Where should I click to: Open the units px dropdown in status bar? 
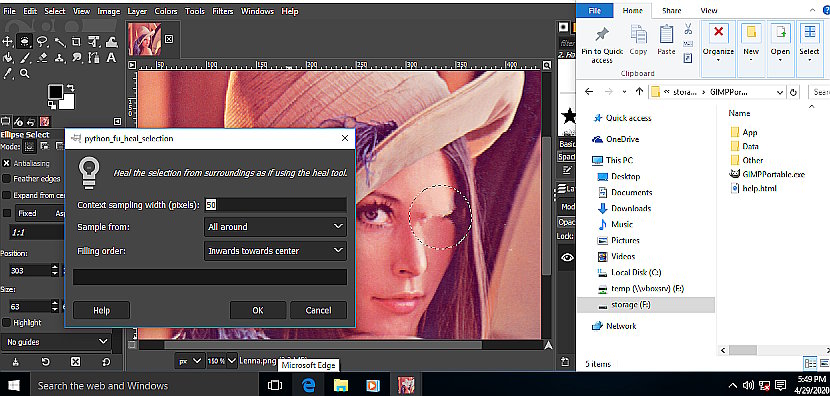190,361
